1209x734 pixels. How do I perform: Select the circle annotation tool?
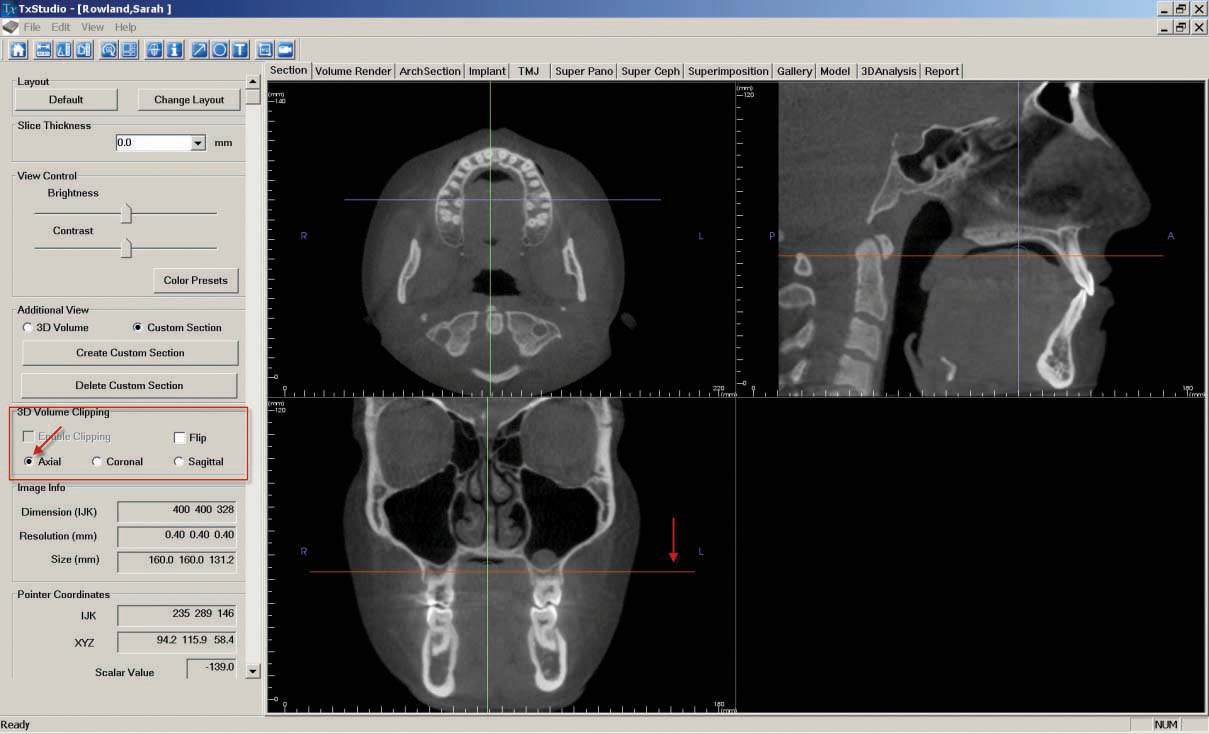point(220,49)
